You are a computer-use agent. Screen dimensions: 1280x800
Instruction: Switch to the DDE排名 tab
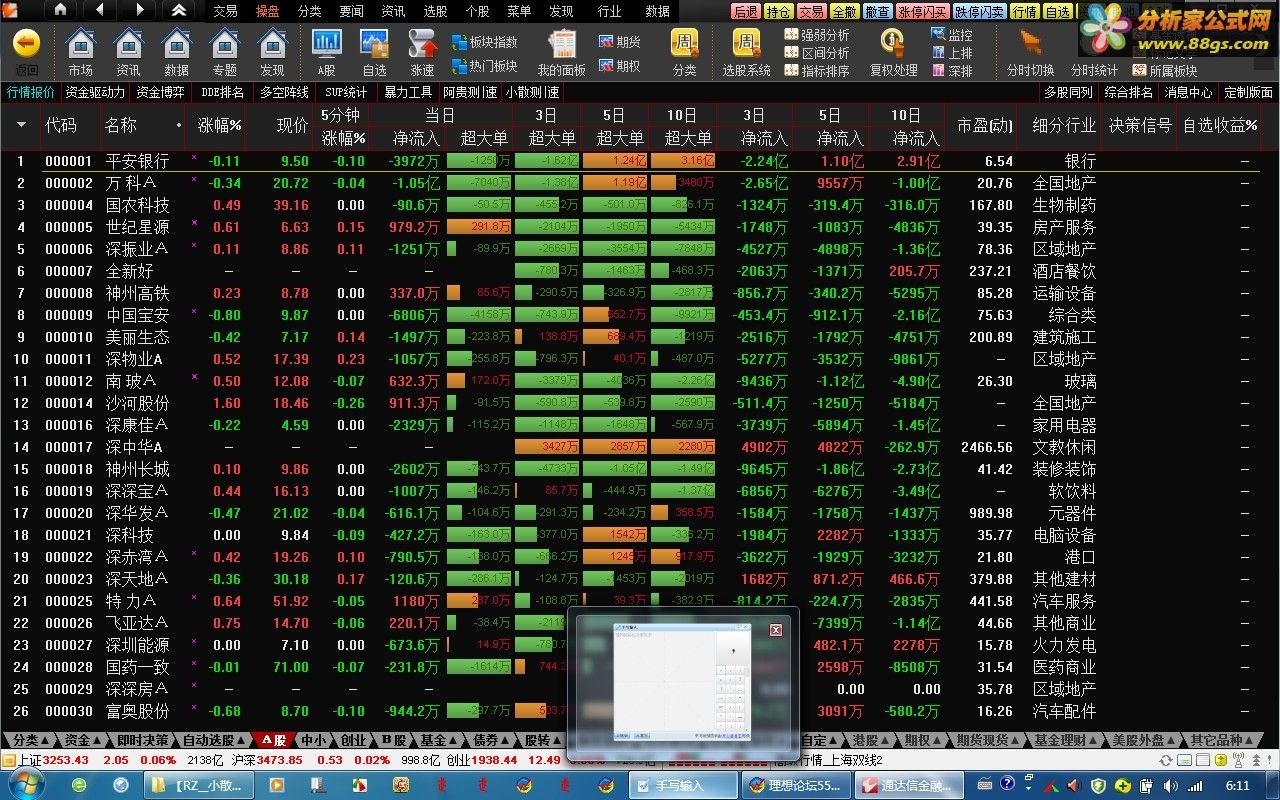pos(222,92)
